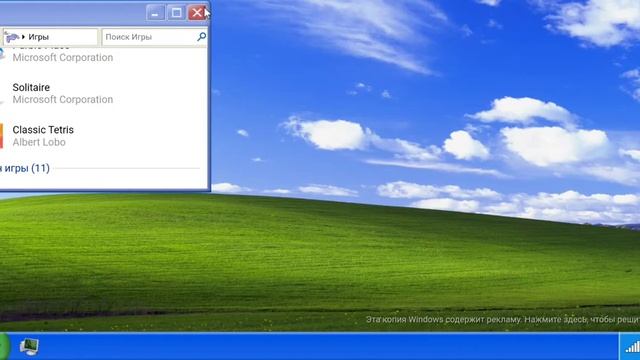
Task: Select the игры (11) group header
Action: (24, 168)
